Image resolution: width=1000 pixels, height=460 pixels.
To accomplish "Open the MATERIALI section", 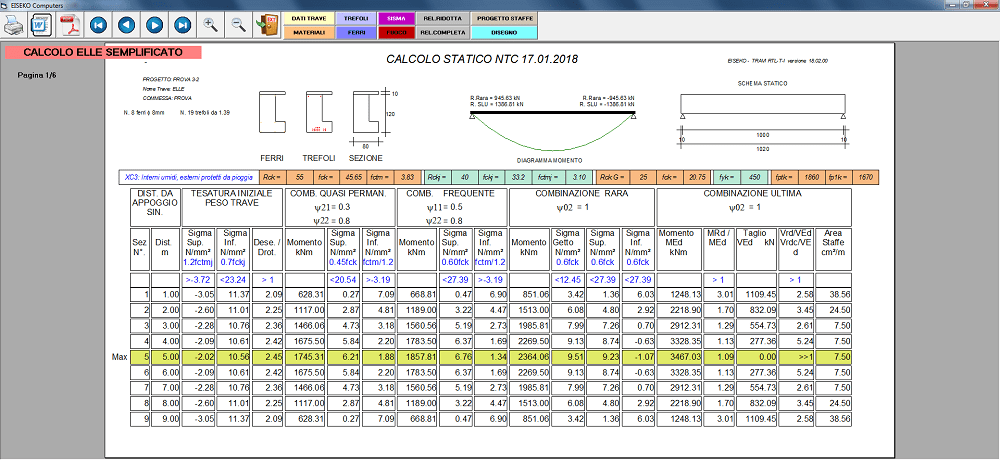I will point(309,32).
